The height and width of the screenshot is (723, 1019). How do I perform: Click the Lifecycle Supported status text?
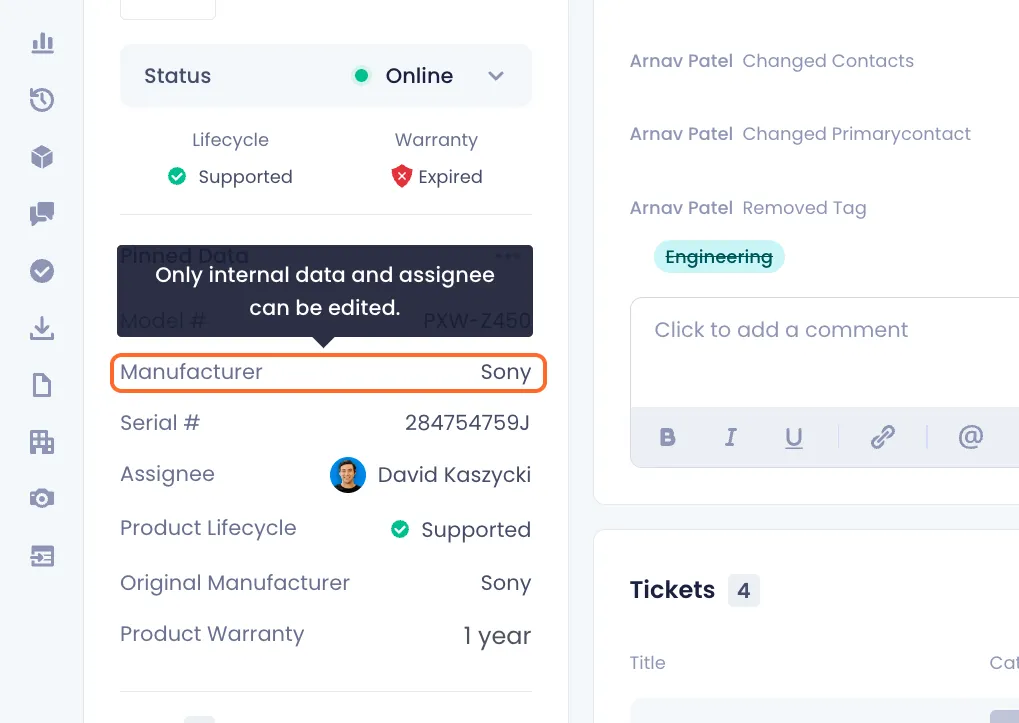coord(245,177)
